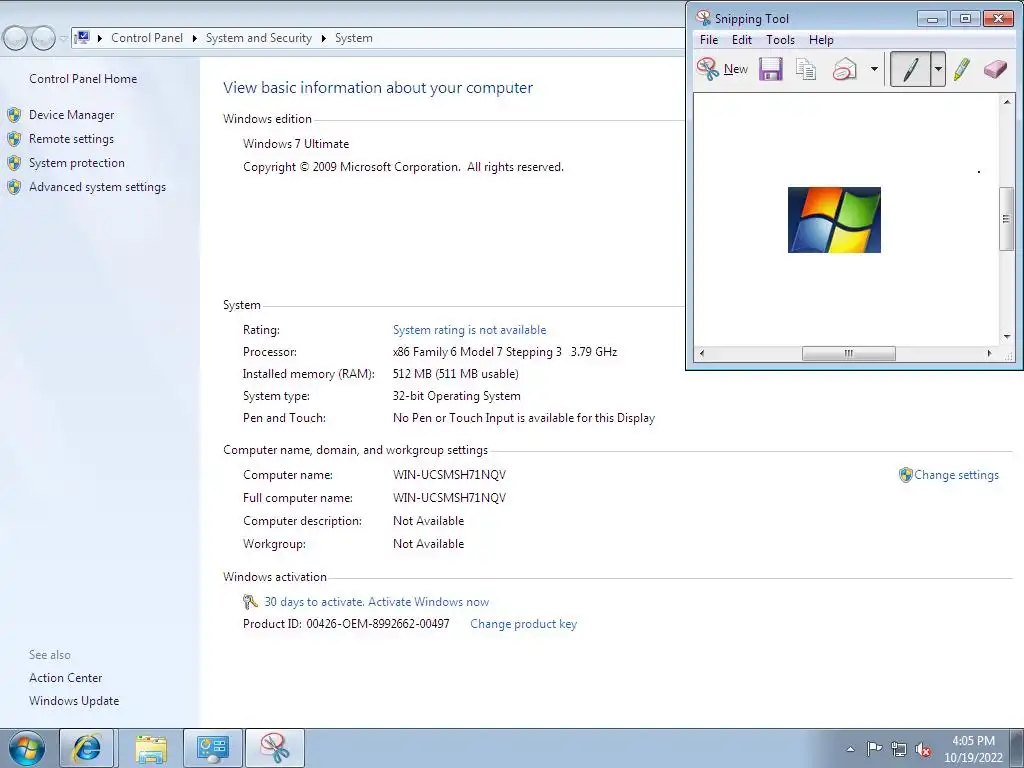Select the Highlighter tool
The height and width of the screenshot is (768, 1024).
(x=961, y=69)
